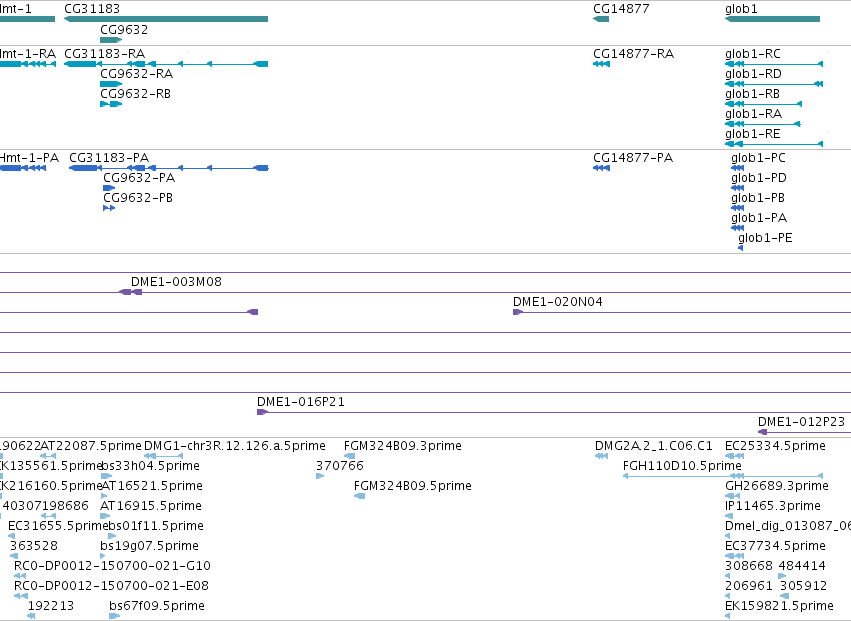Select the glob1-PD protein

738,188
